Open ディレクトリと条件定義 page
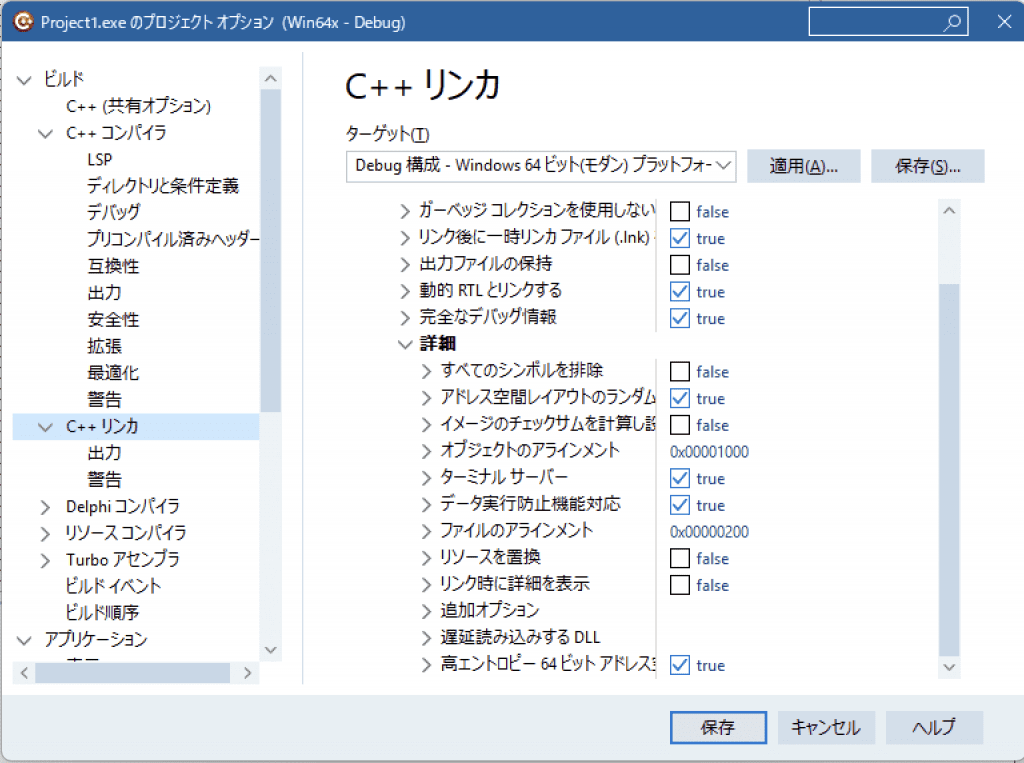The height and width of the screenshot is (763, 1024). click(x=163, y=186)
